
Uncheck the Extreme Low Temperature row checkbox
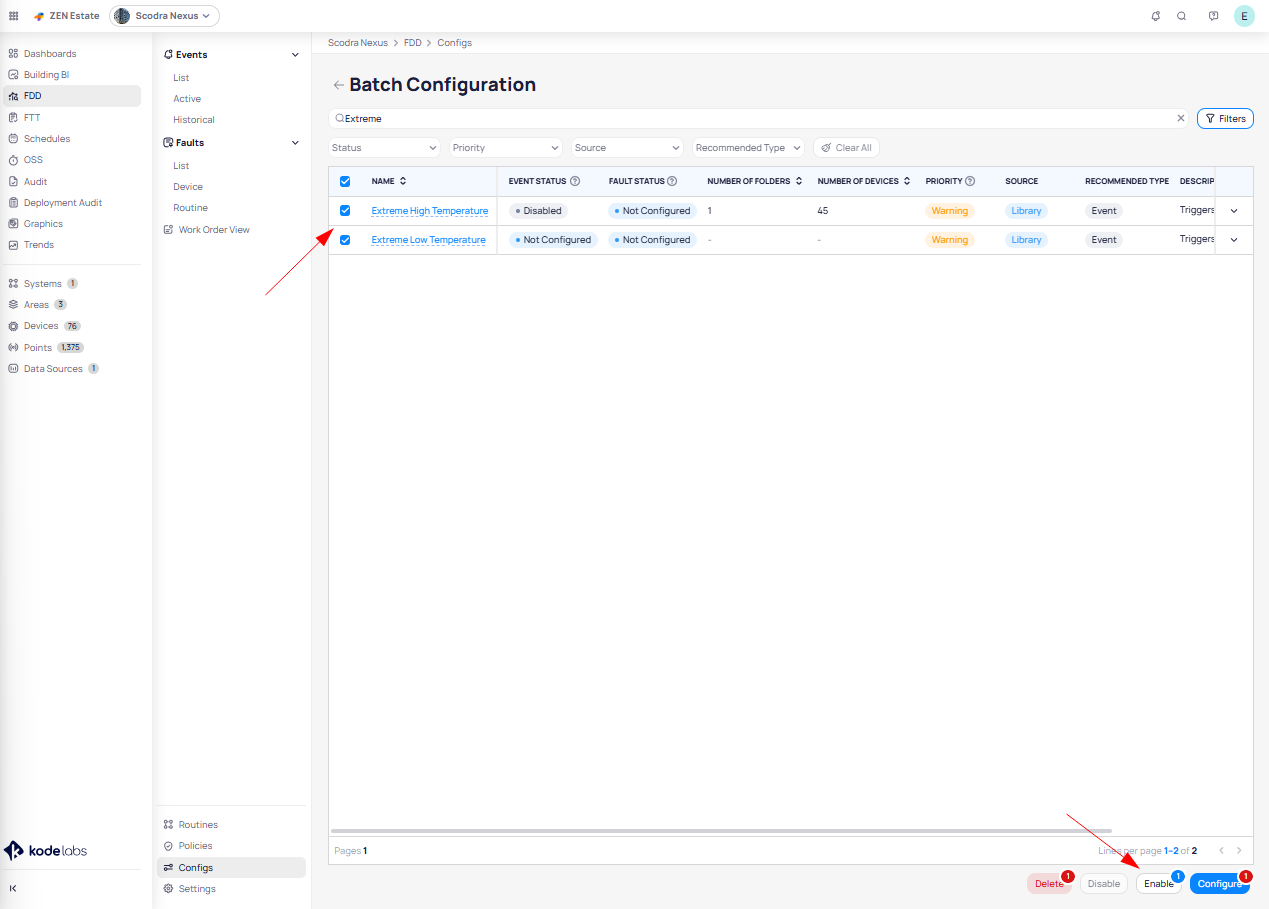345,240
